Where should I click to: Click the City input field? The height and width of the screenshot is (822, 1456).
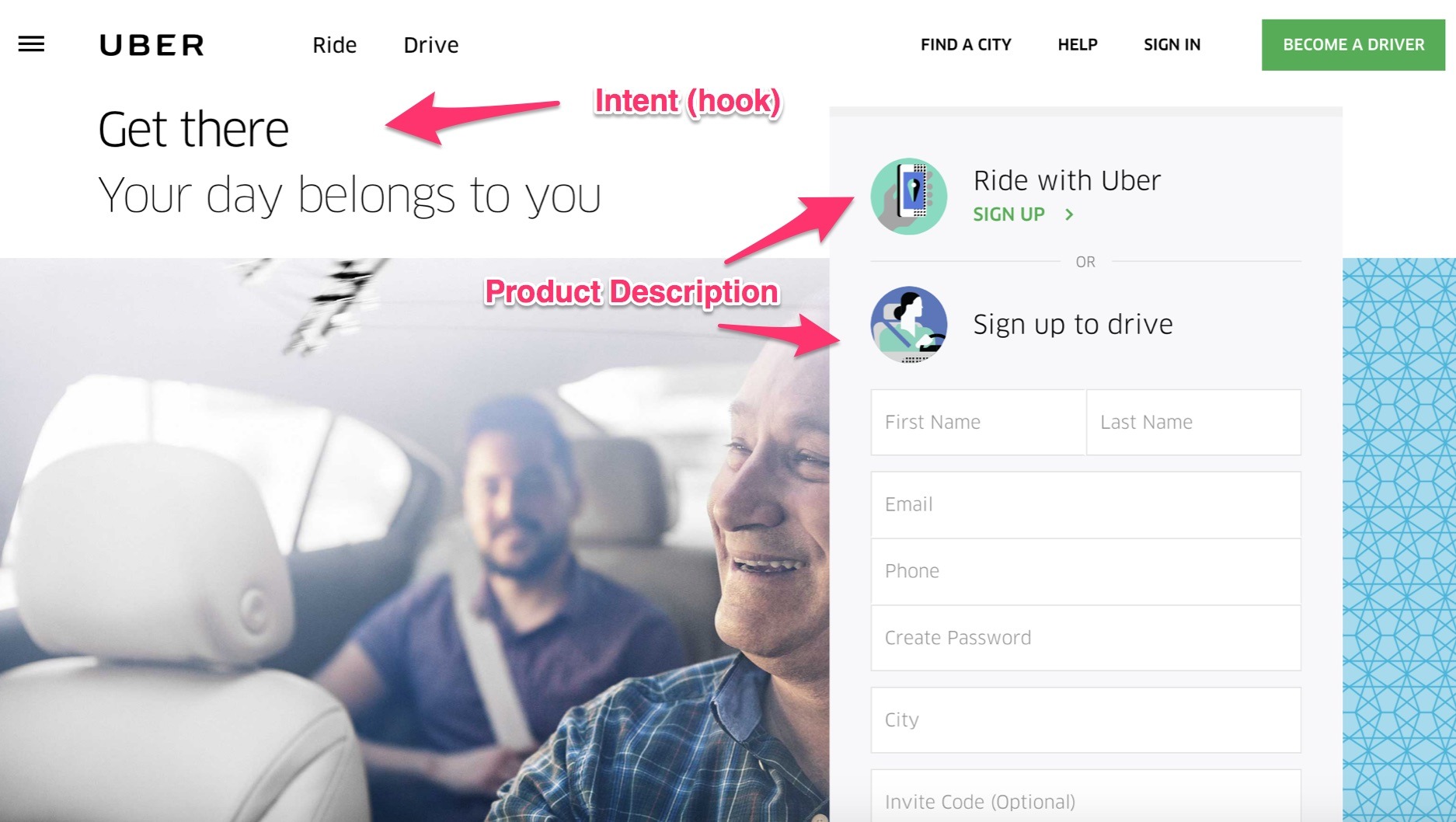(1085, 720)
